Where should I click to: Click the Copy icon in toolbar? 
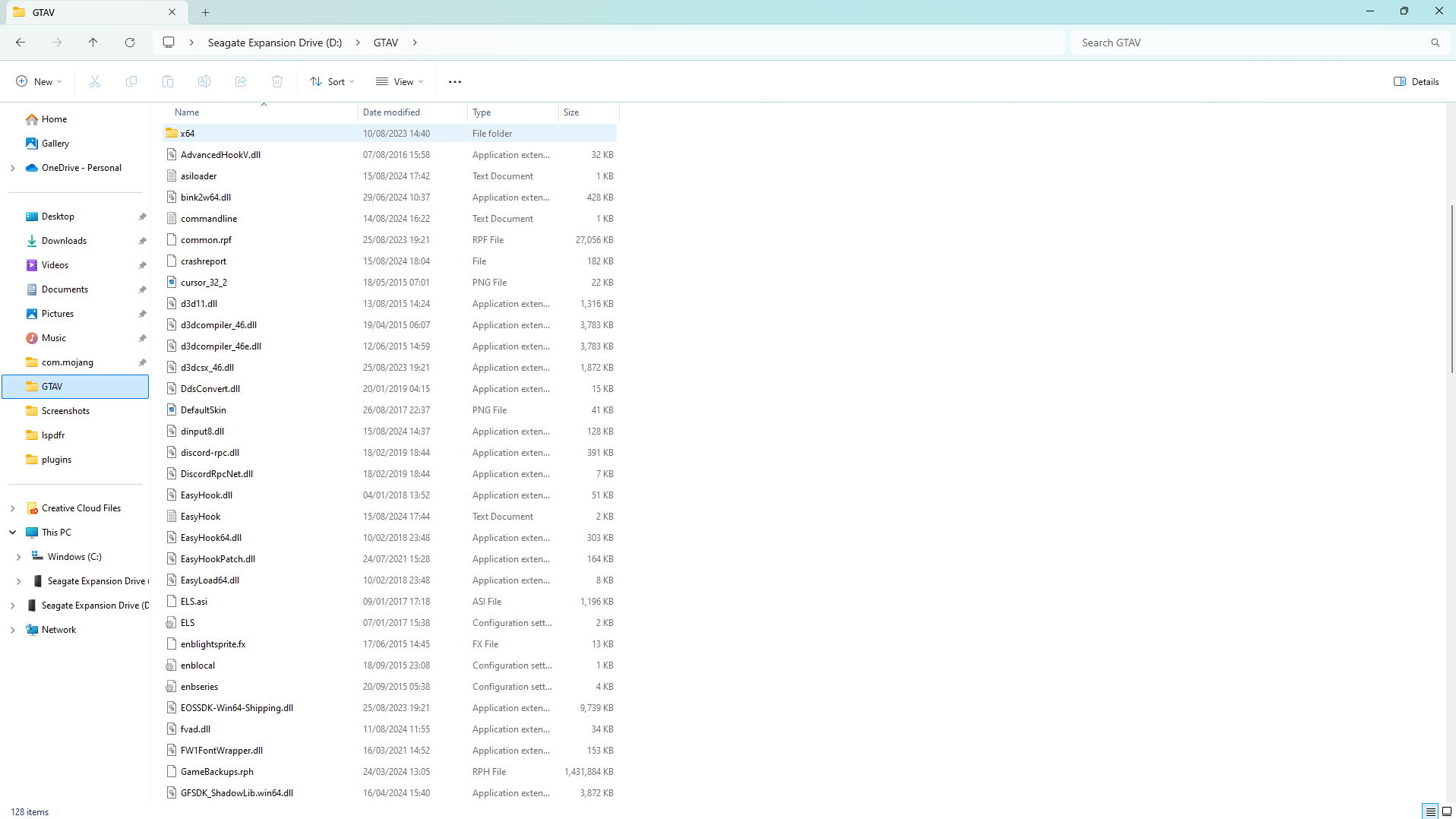coord(131,81)
